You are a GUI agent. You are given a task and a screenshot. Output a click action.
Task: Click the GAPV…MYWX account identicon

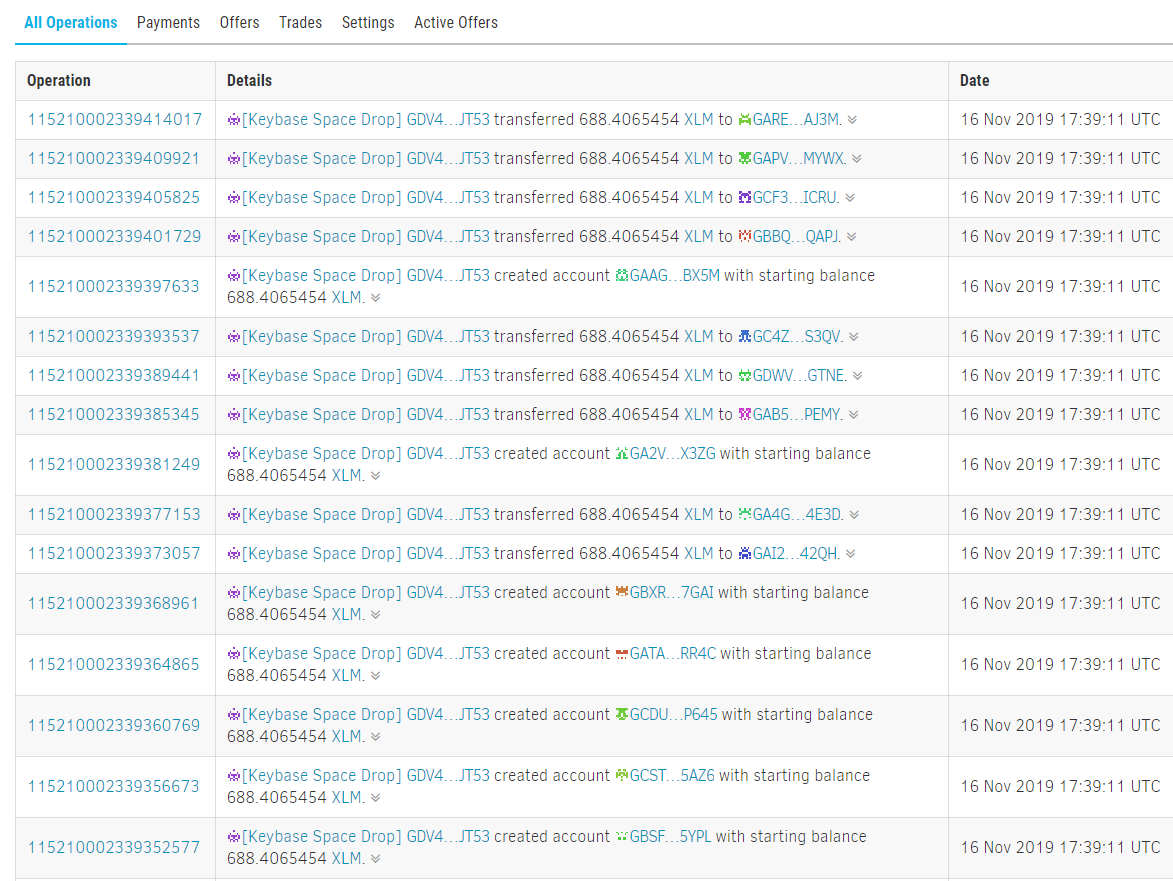(744, 159)
